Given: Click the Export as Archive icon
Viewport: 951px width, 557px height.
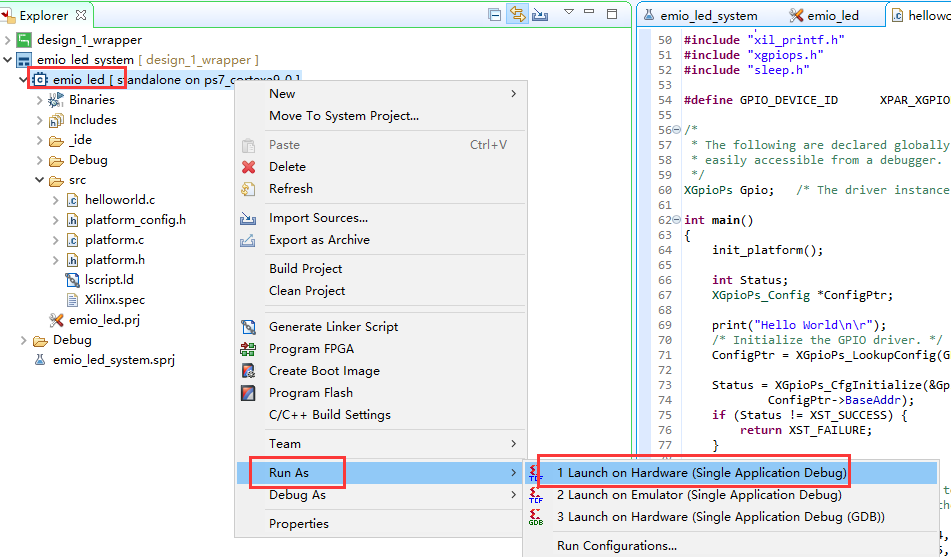Looking at the screenshot, I should pyautogui.click(x=248, y=240).
